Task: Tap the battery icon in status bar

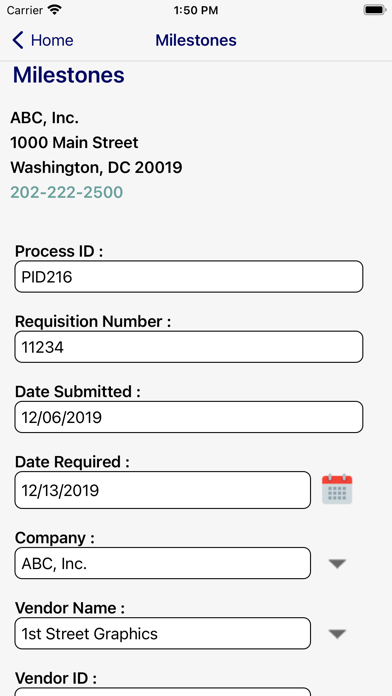Action: pyautogui.click(x=375, y=10)
